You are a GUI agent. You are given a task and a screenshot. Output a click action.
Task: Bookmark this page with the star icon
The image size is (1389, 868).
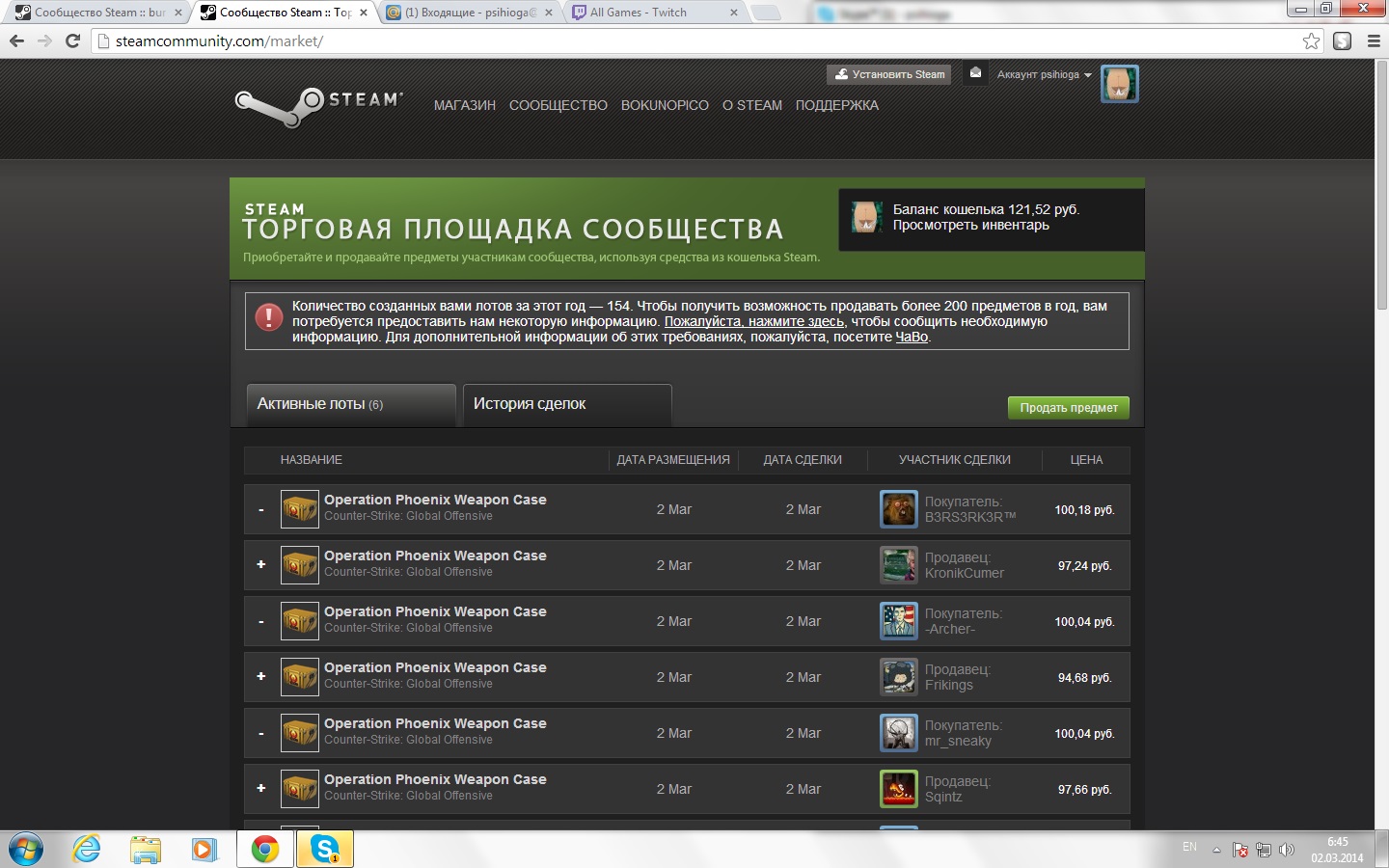(1311, 41)
